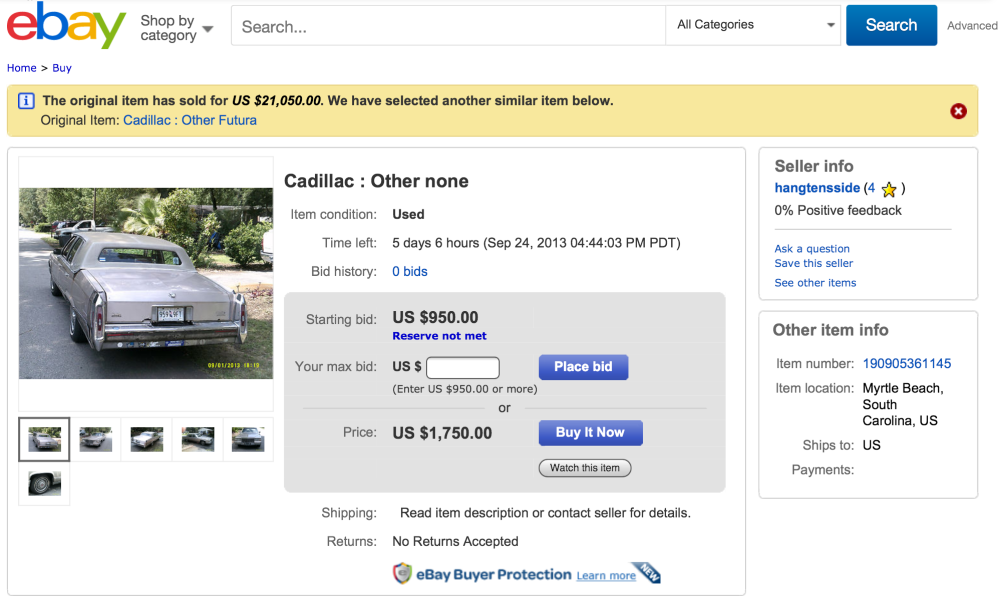
Task: Click Learn more about Buyer Protection
Action: [x=606, y=576]
